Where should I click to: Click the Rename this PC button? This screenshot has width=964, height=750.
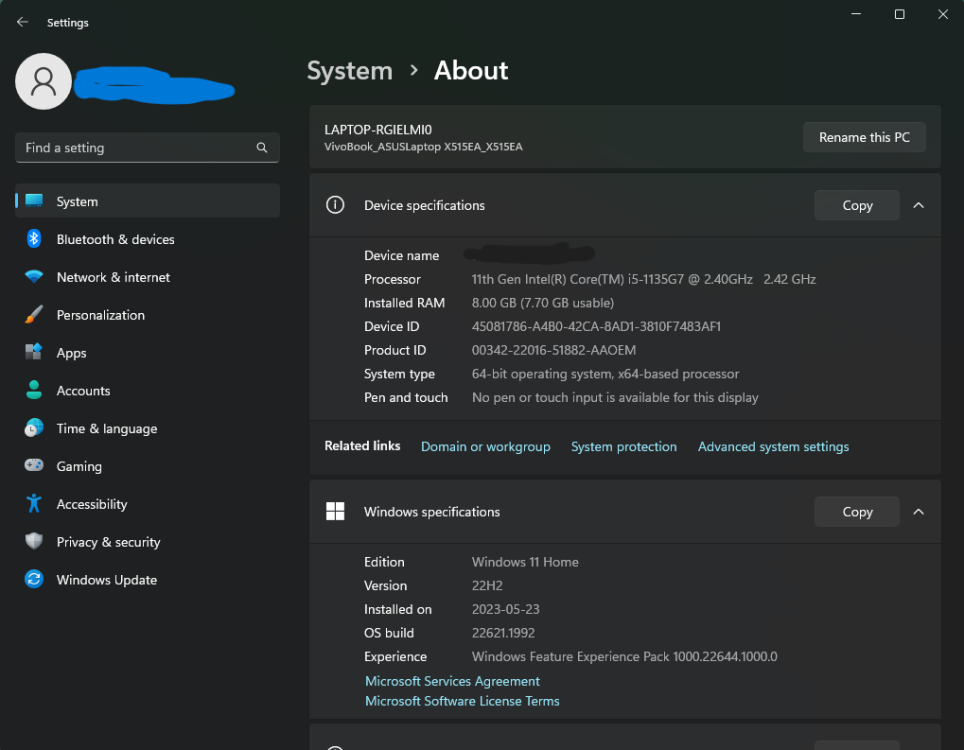[864, 137]
